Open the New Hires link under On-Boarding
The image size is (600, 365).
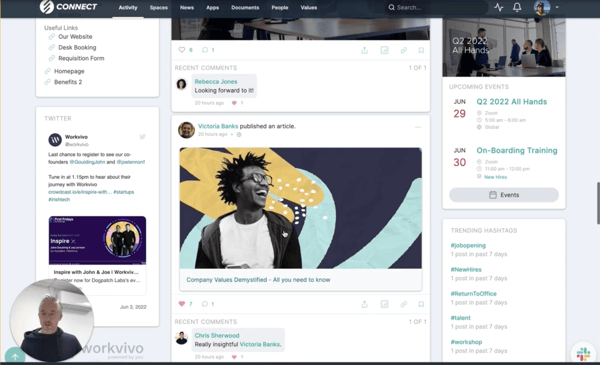tap(495, 177)
